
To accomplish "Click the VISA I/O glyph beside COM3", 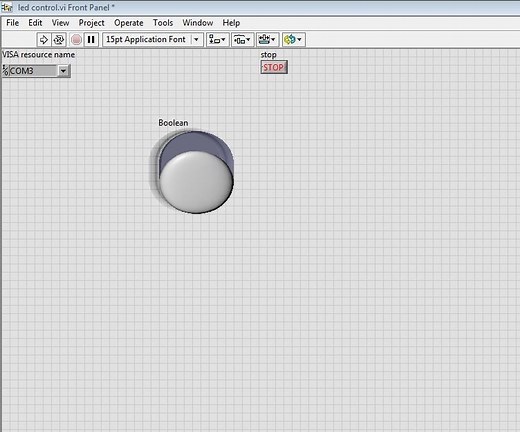I will click(5, 71).
